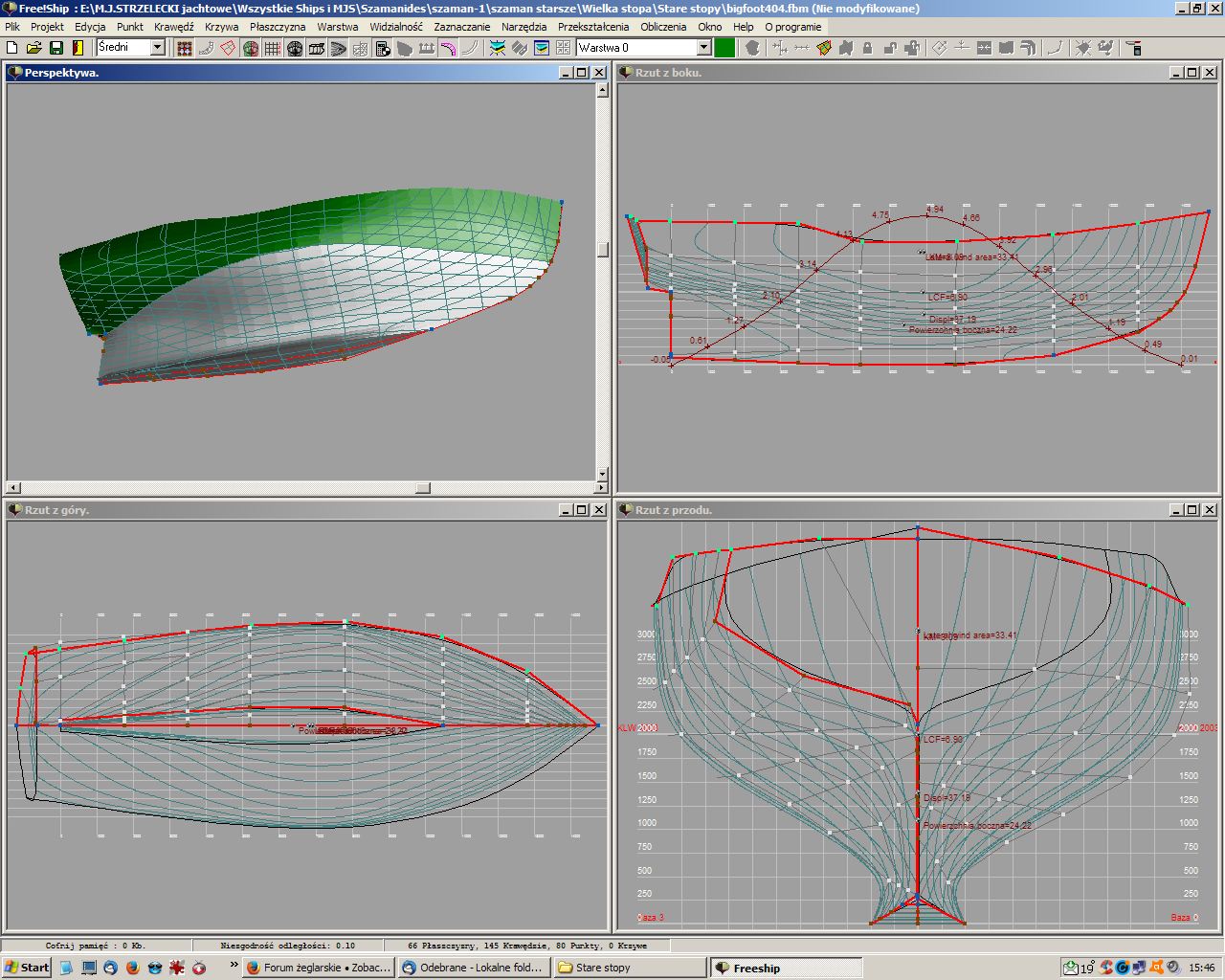Click the edge split toolbar icon
This screenshot has height=980, width=1225.
coord(963,48)
